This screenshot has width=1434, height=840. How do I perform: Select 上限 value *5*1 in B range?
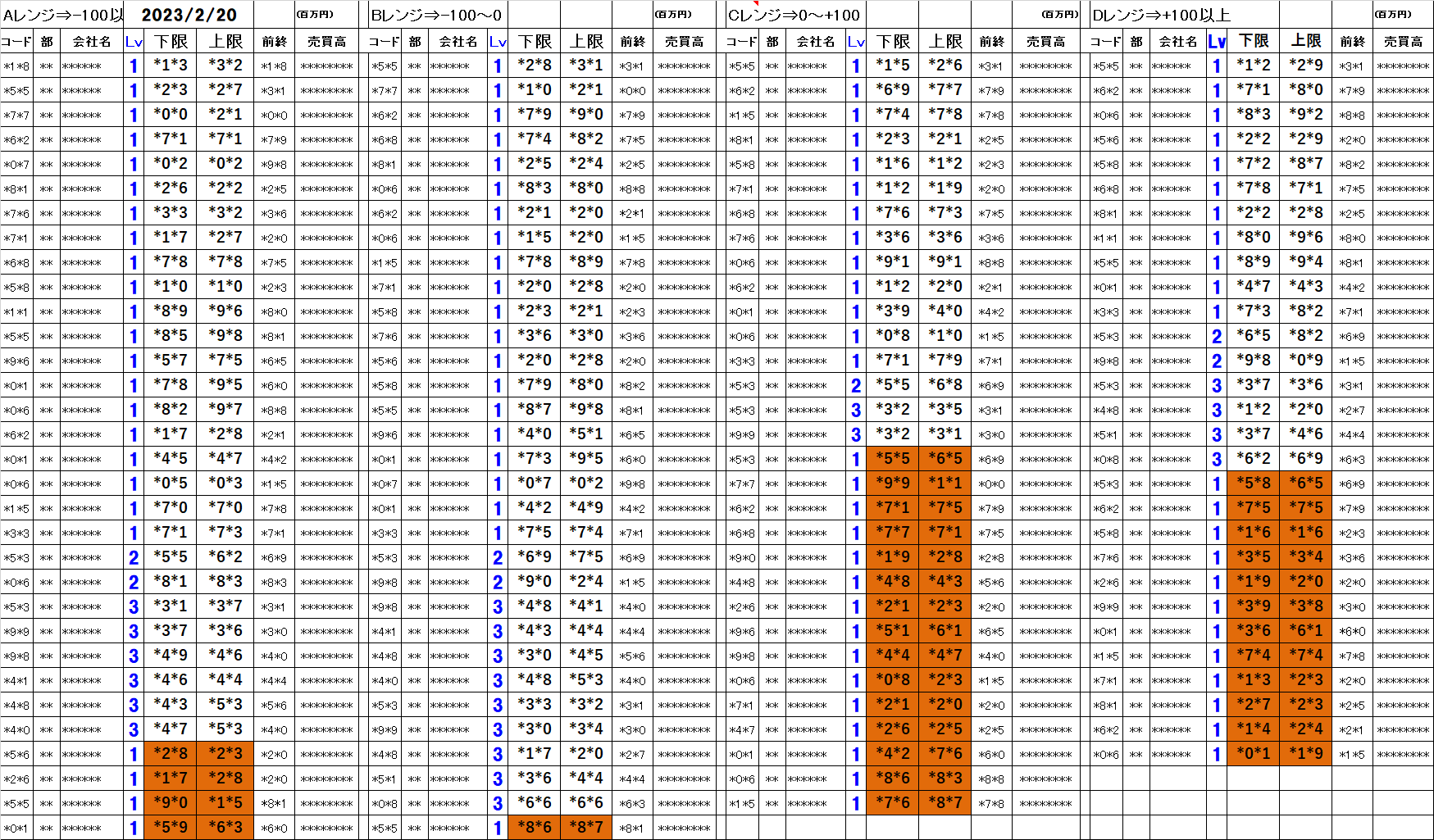click(586, 434)
